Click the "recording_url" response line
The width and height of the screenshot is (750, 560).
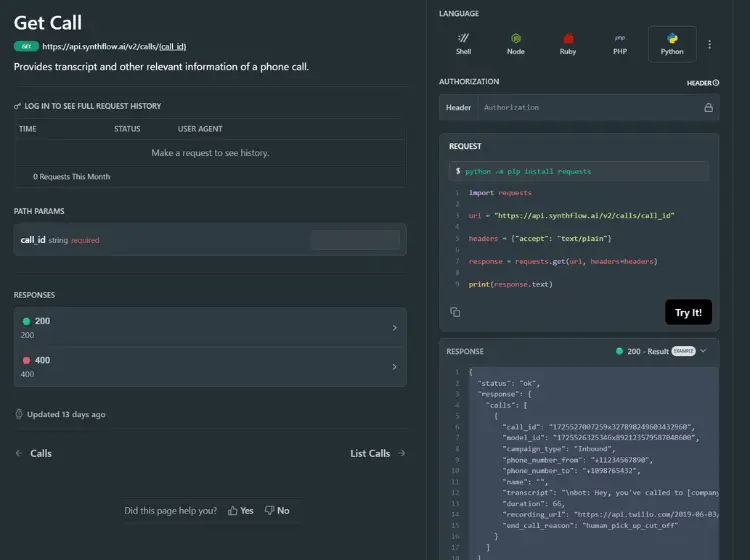pyautogui.click(x=610, y=515)
